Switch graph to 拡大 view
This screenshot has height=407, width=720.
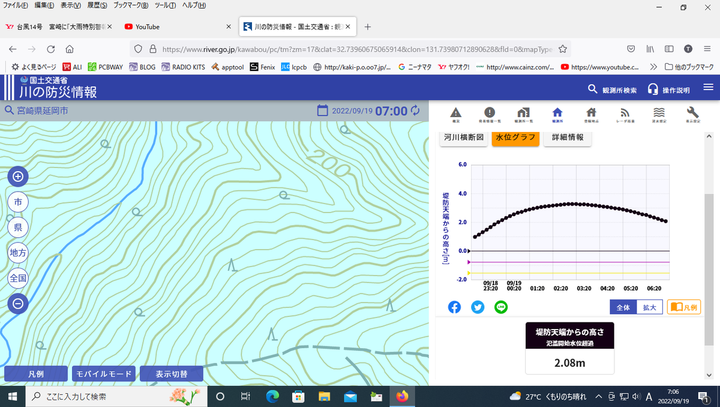pyautogui.click(x=649, y=307)
